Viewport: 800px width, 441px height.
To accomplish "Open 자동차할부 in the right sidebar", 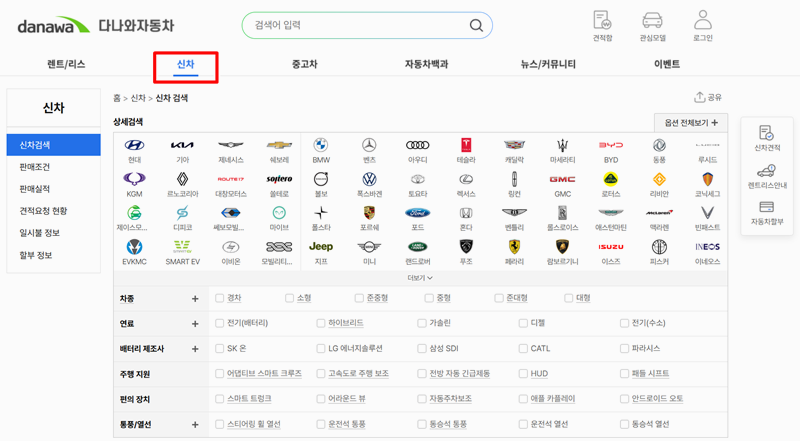I will (x=767, y=213).
